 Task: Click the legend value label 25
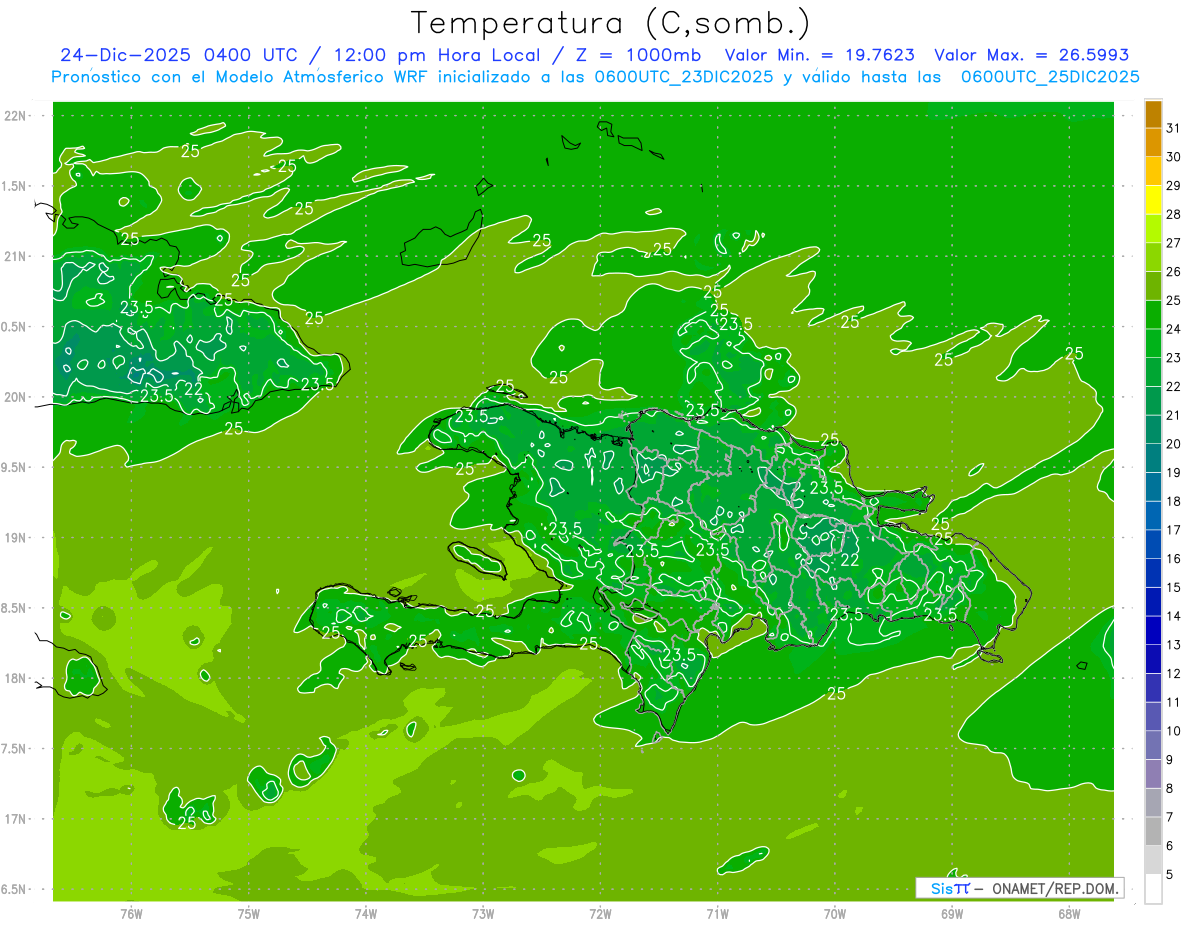[x=1173, y=300]
